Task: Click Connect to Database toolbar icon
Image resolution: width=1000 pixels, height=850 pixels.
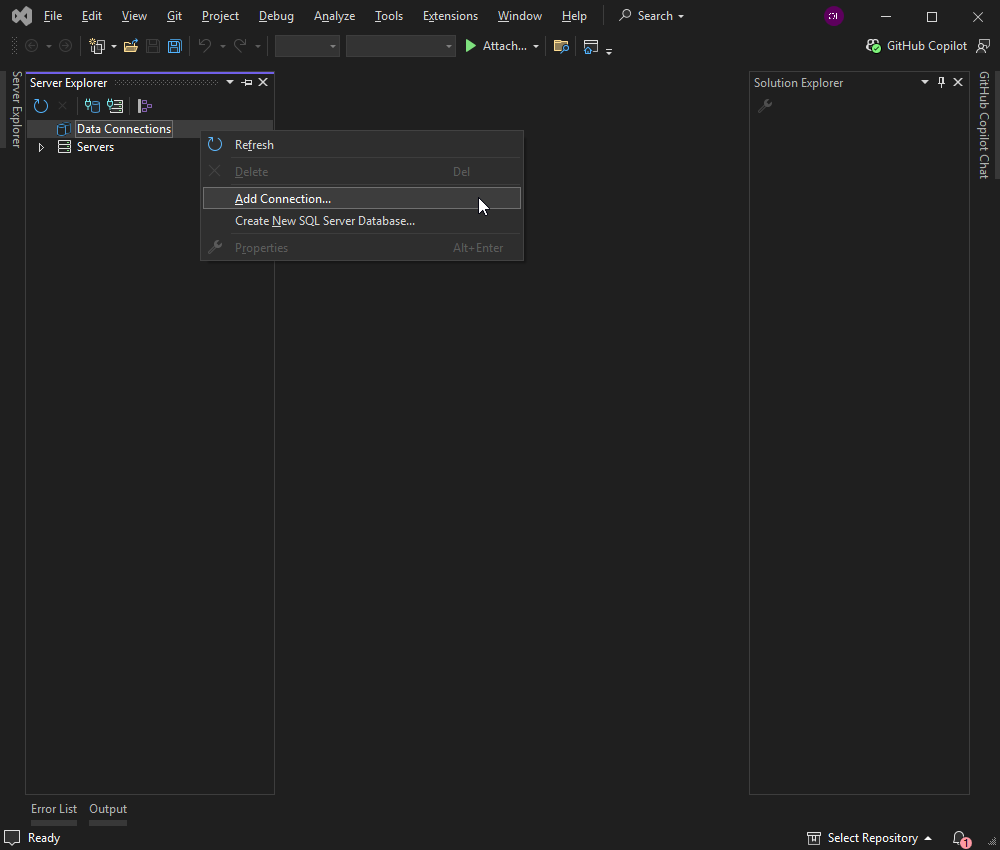Action: 92,106
